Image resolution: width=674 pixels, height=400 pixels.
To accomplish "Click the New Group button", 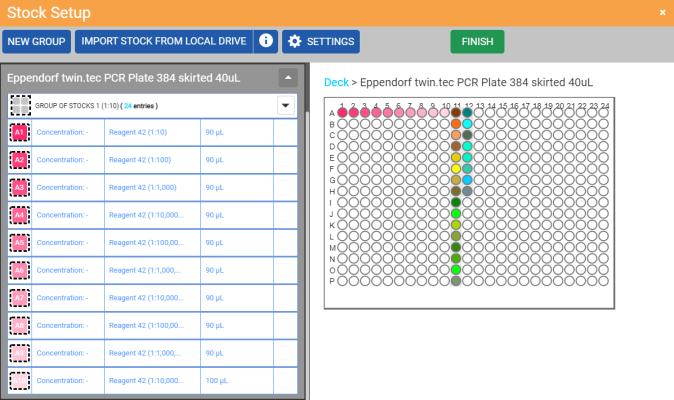I will (x=36, y=41).
